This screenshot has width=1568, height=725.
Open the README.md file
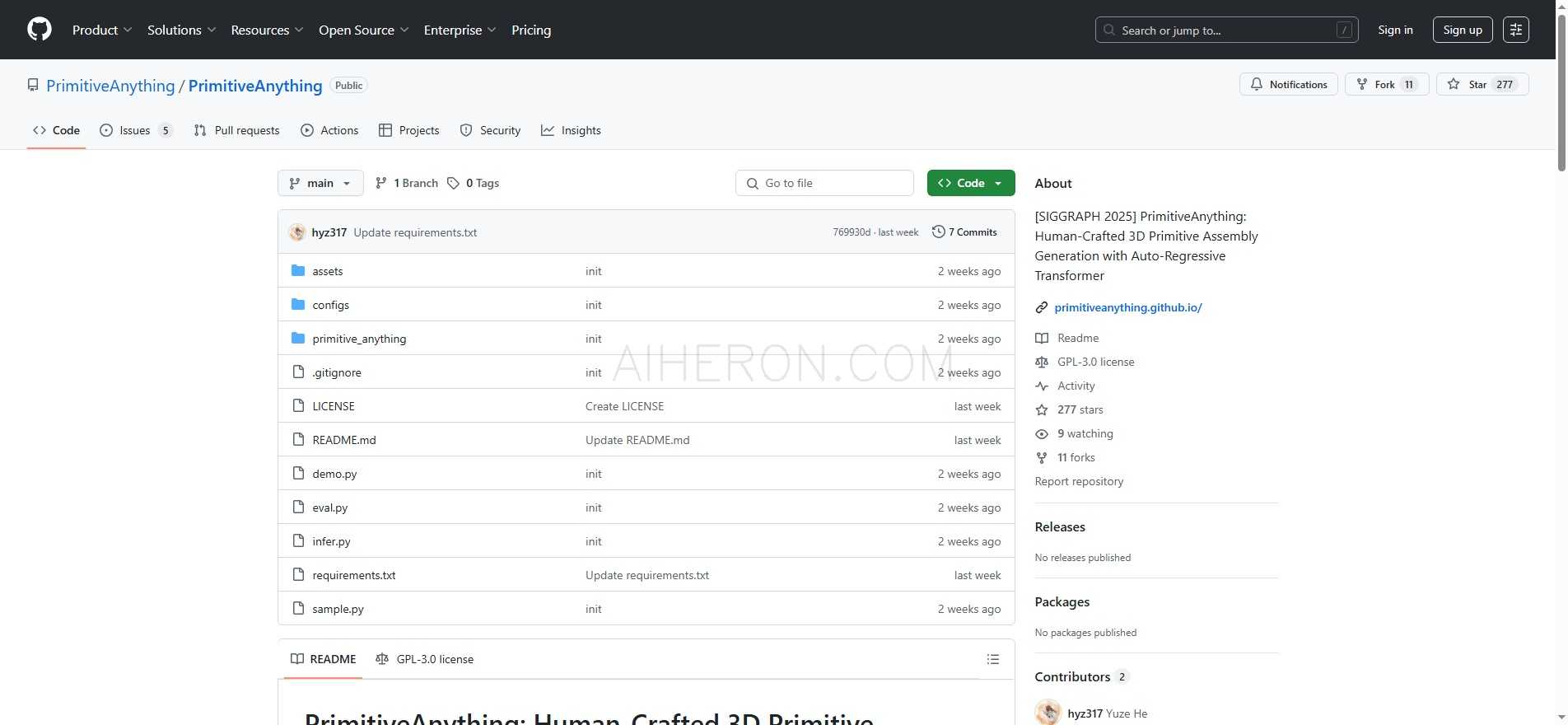[x=344, y=440]
